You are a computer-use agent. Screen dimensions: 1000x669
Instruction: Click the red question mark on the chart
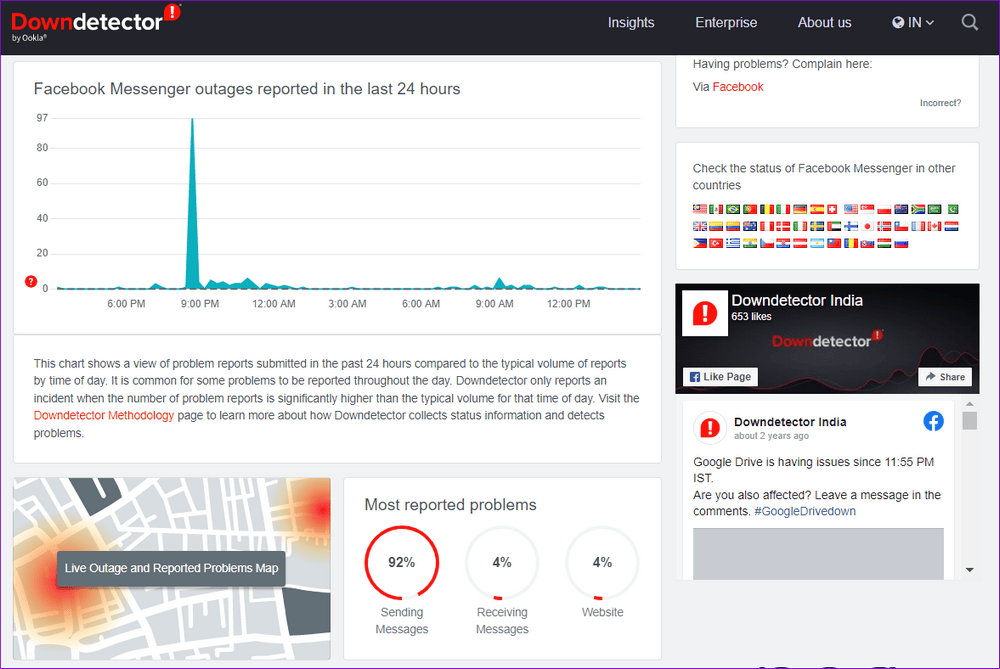31,282
